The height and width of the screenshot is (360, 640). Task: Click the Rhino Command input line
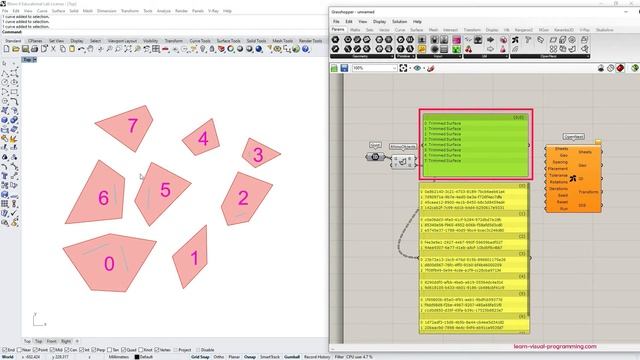click(163, 32)
